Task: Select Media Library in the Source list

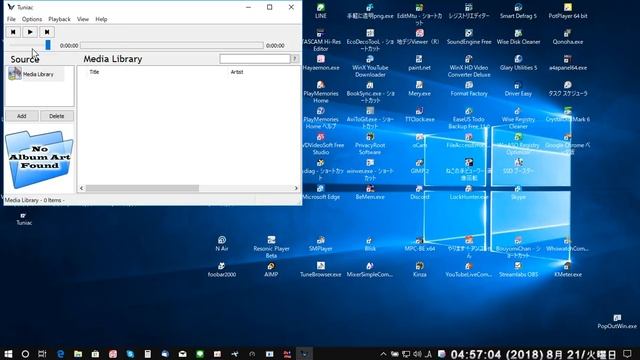Action: (36, 74)
